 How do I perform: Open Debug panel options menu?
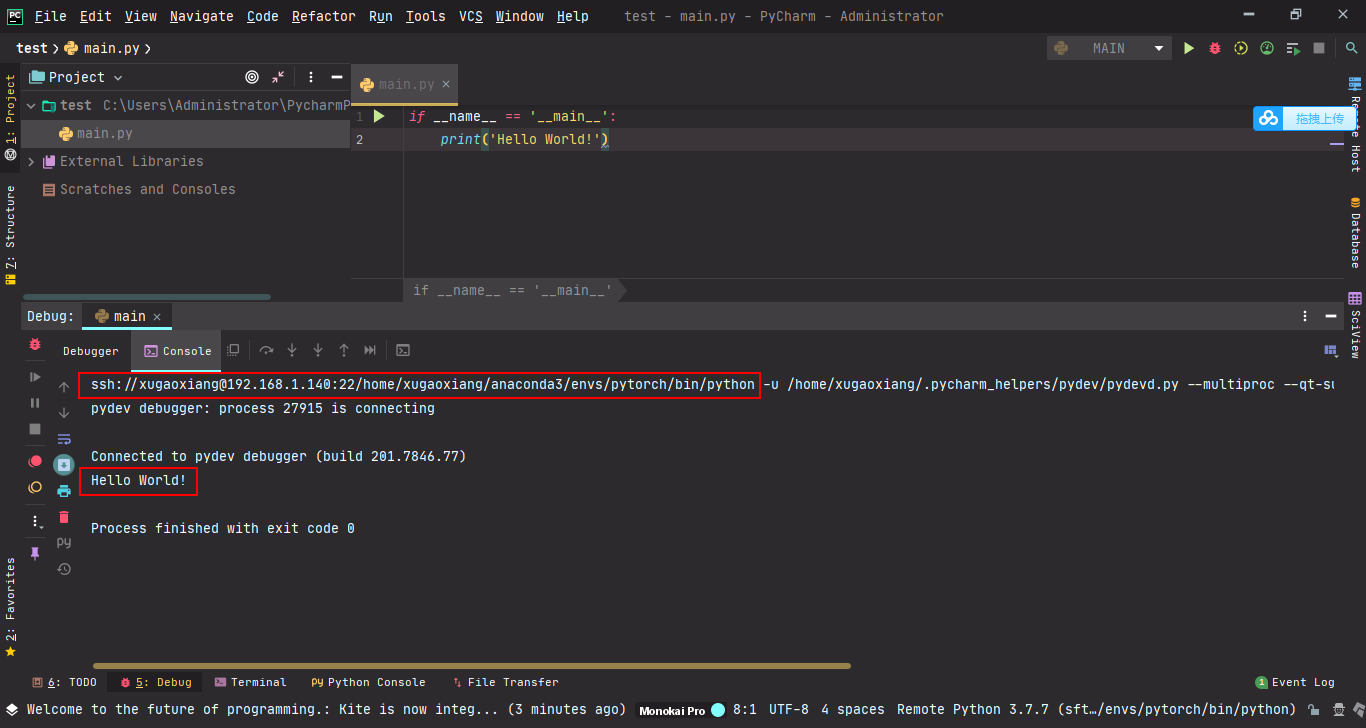pyautogui.click(x=1305, y=316)
